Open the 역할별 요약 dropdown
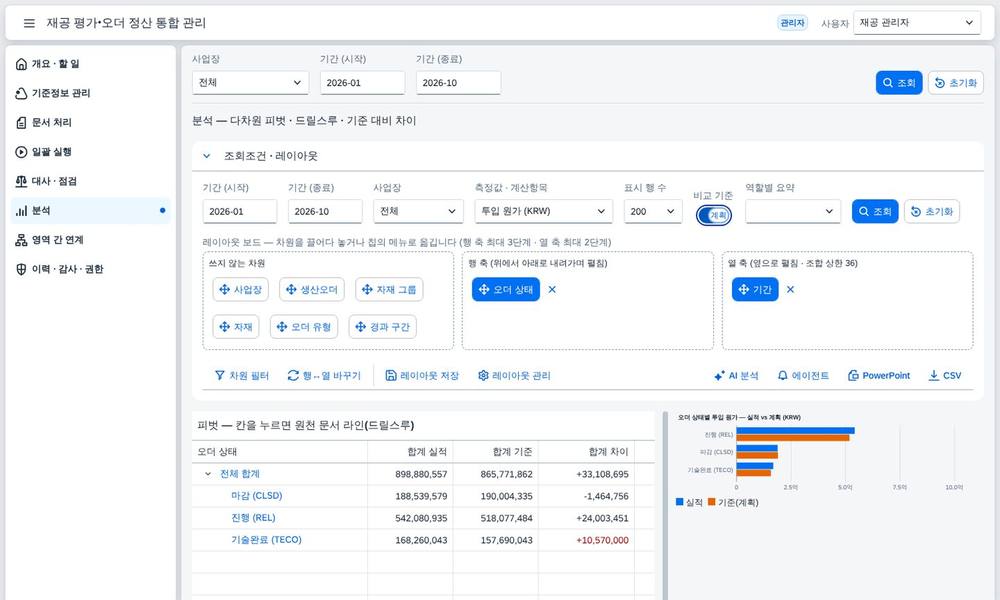 [x=792, y=212]
